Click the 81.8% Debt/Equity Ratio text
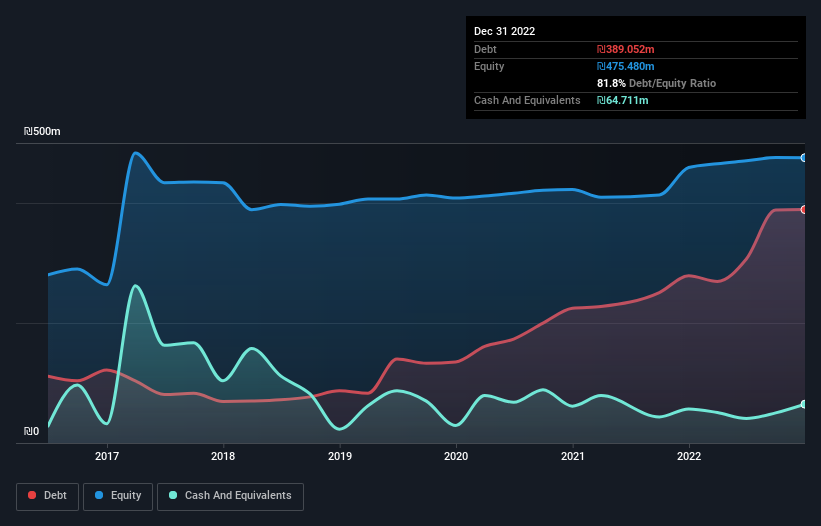Image resolution: width=821 pixels, height=526 pixels. pyautogui.click(x=656, y=83)
